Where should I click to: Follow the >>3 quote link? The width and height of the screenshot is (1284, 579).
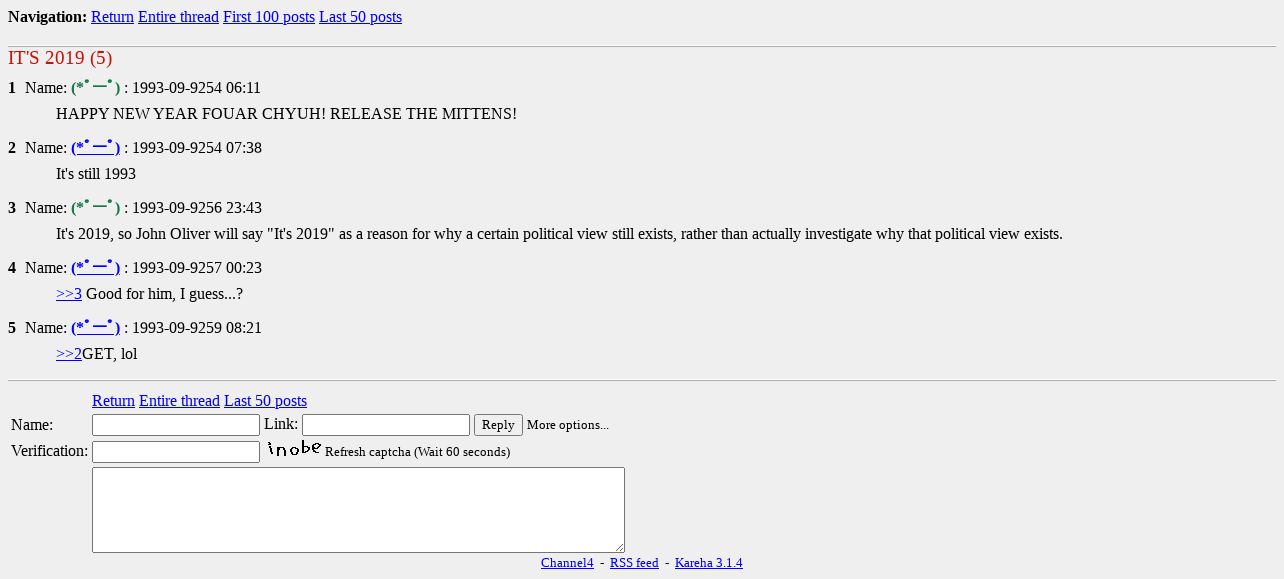pos(69,294)
